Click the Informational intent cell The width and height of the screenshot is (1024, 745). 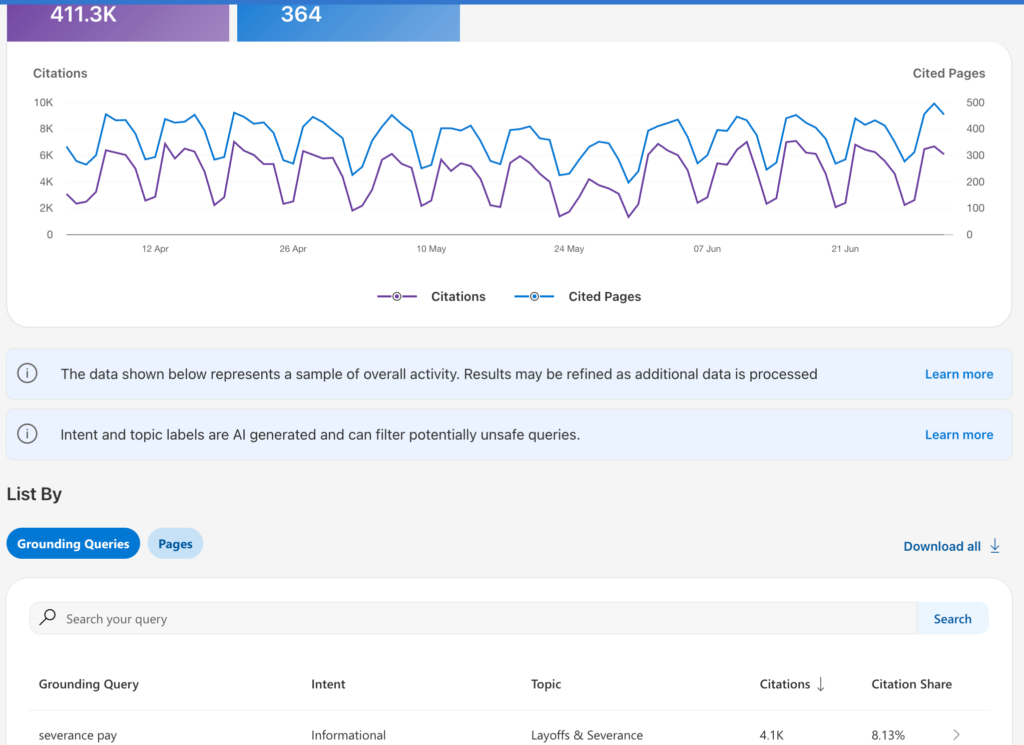point(348,735)
